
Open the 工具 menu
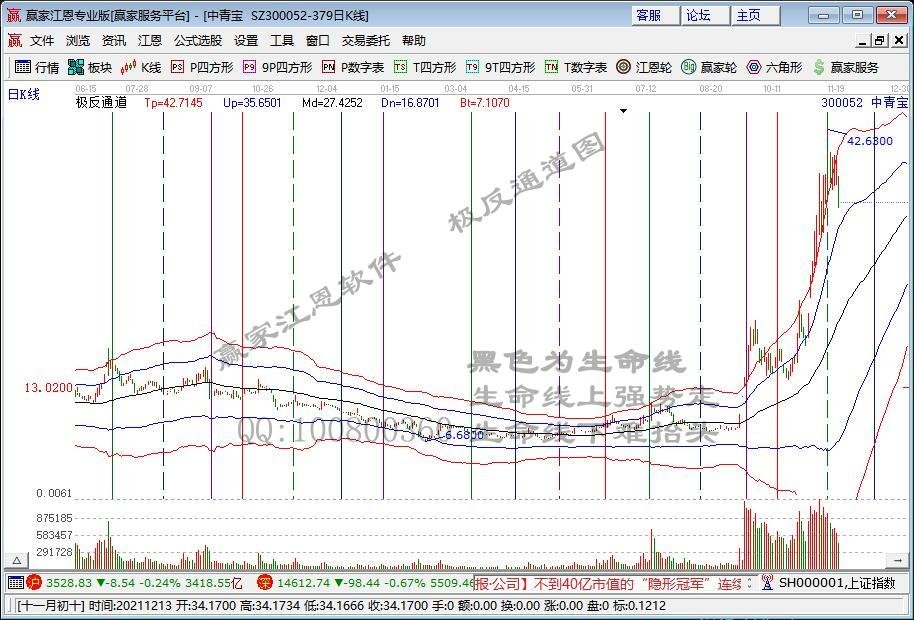282,41
